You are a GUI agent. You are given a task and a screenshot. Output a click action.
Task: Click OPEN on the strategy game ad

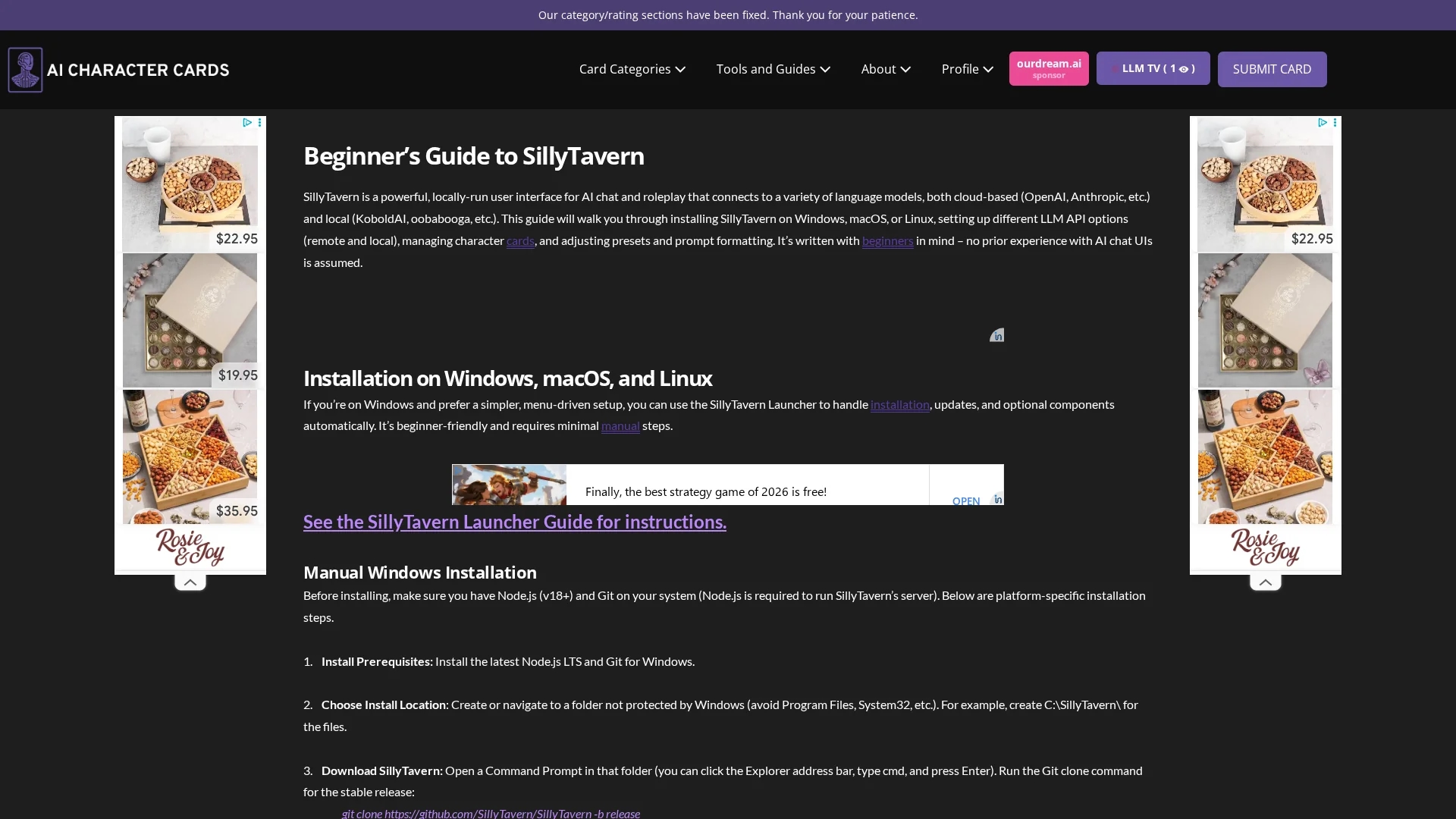coord(965,500)
